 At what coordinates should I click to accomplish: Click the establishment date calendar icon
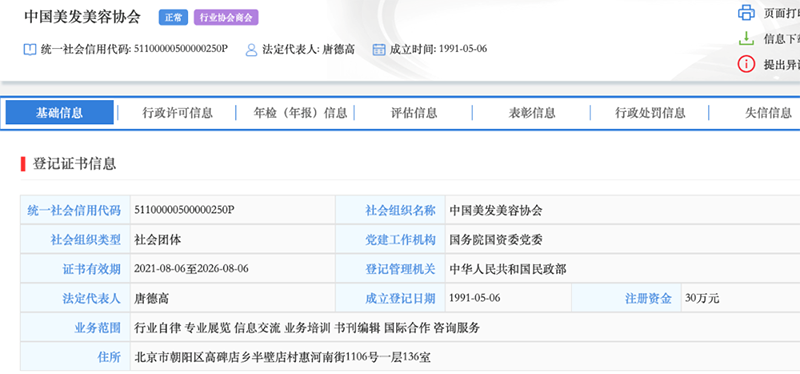(x=379, y=49)
